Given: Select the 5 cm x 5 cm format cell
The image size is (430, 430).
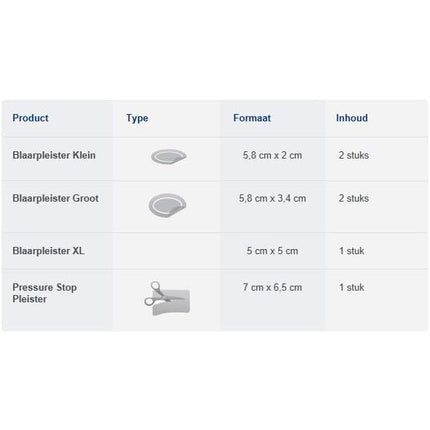Looking at the screenshot, I should tap(272, 251).
